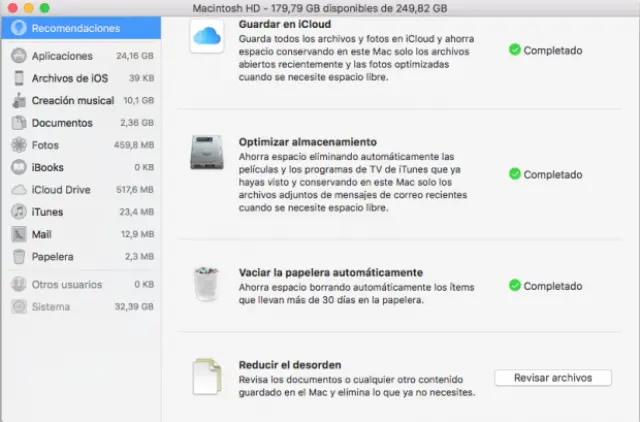Select the Recomendaciones lightbulb icon
The height and width of the screenshot is (422, 640).
(18, 28)
